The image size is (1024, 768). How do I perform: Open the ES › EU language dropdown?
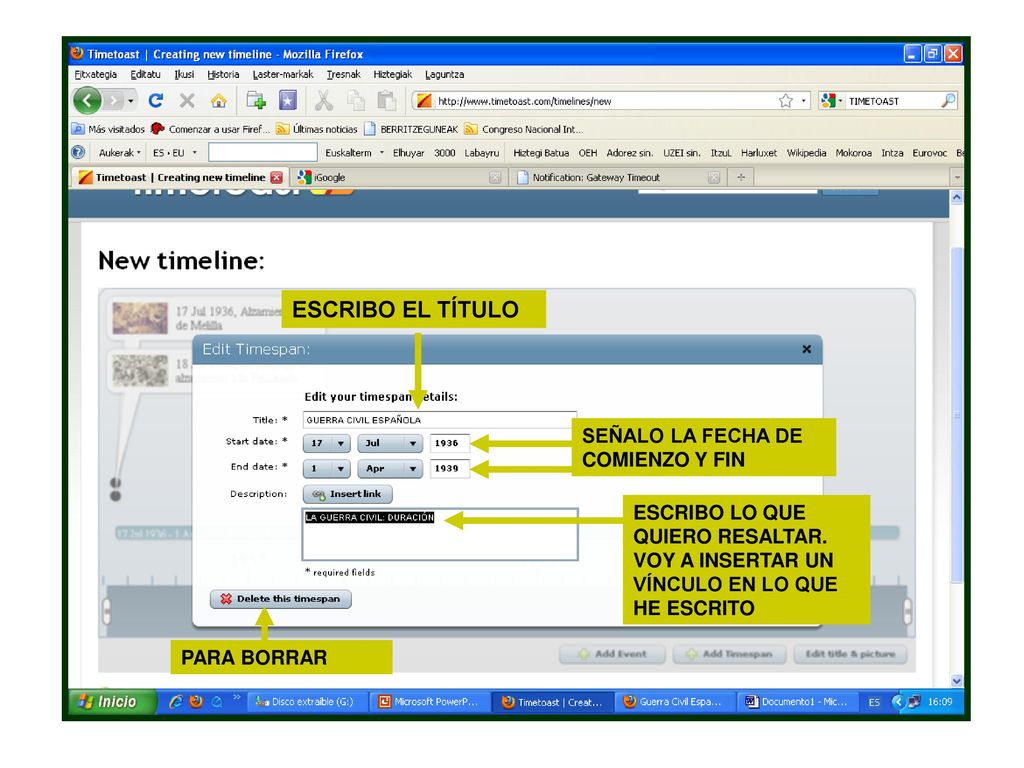tap(174, 153)
